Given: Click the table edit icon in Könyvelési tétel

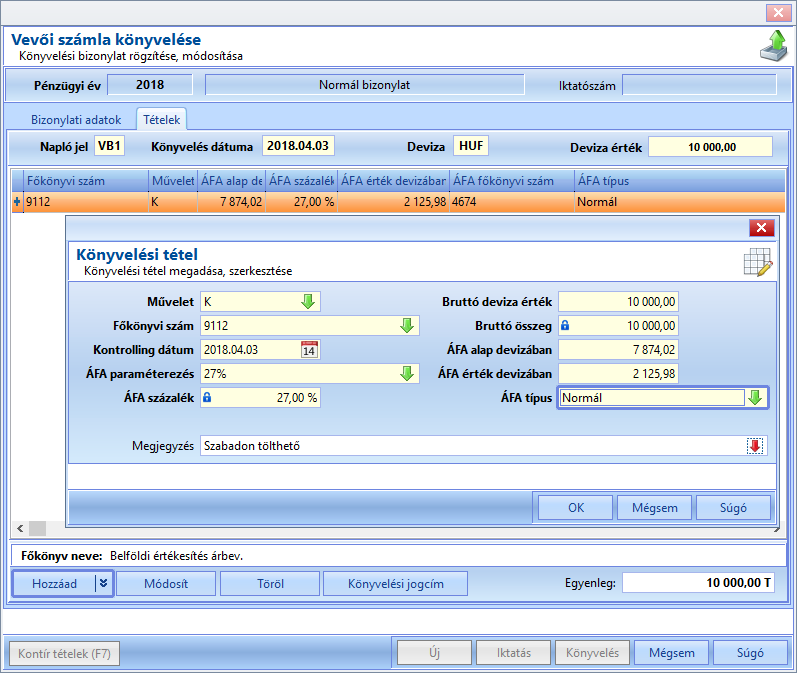Looking at the screenshot, I should tap(758, 262).
